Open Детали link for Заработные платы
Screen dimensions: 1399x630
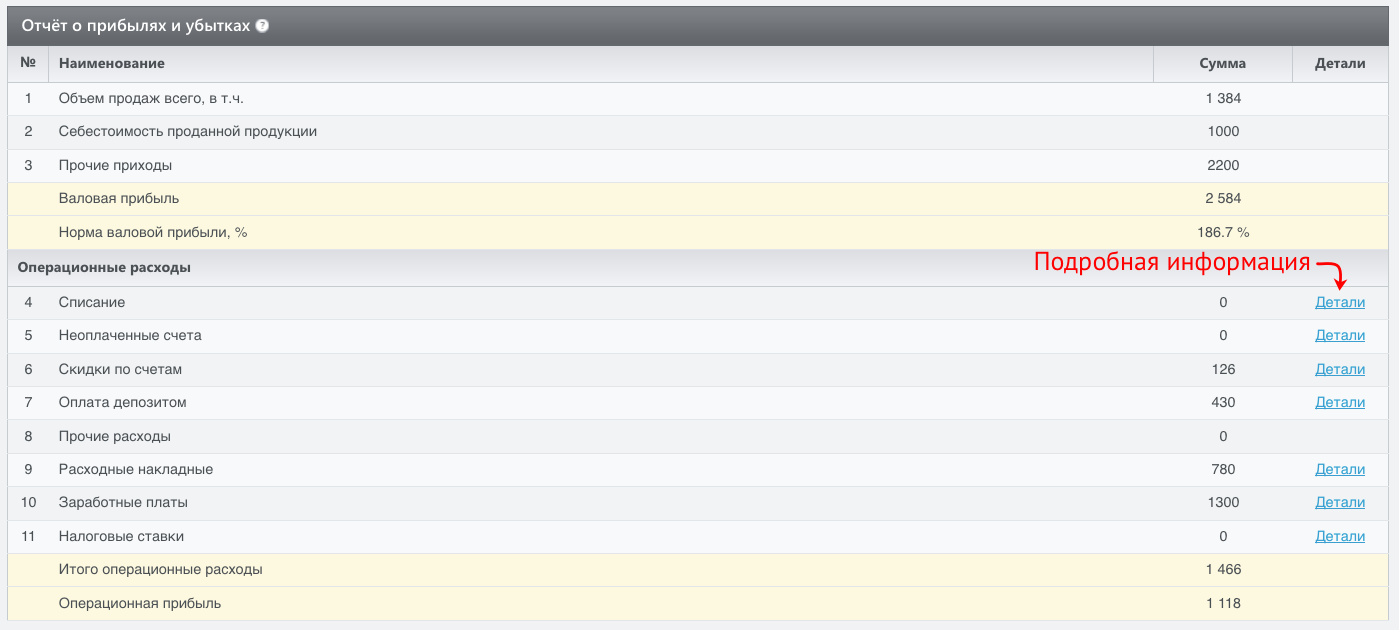(1339, 502)
